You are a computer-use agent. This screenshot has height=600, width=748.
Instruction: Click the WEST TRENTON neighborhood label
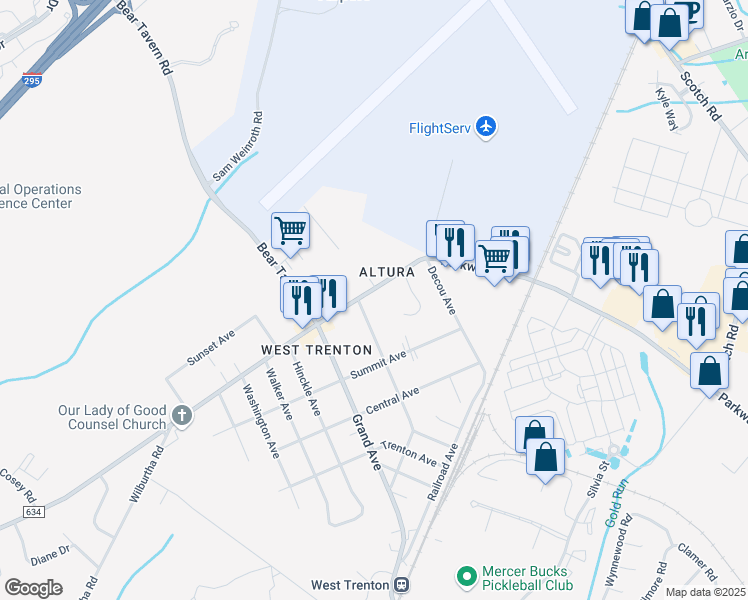pos(316,350)
